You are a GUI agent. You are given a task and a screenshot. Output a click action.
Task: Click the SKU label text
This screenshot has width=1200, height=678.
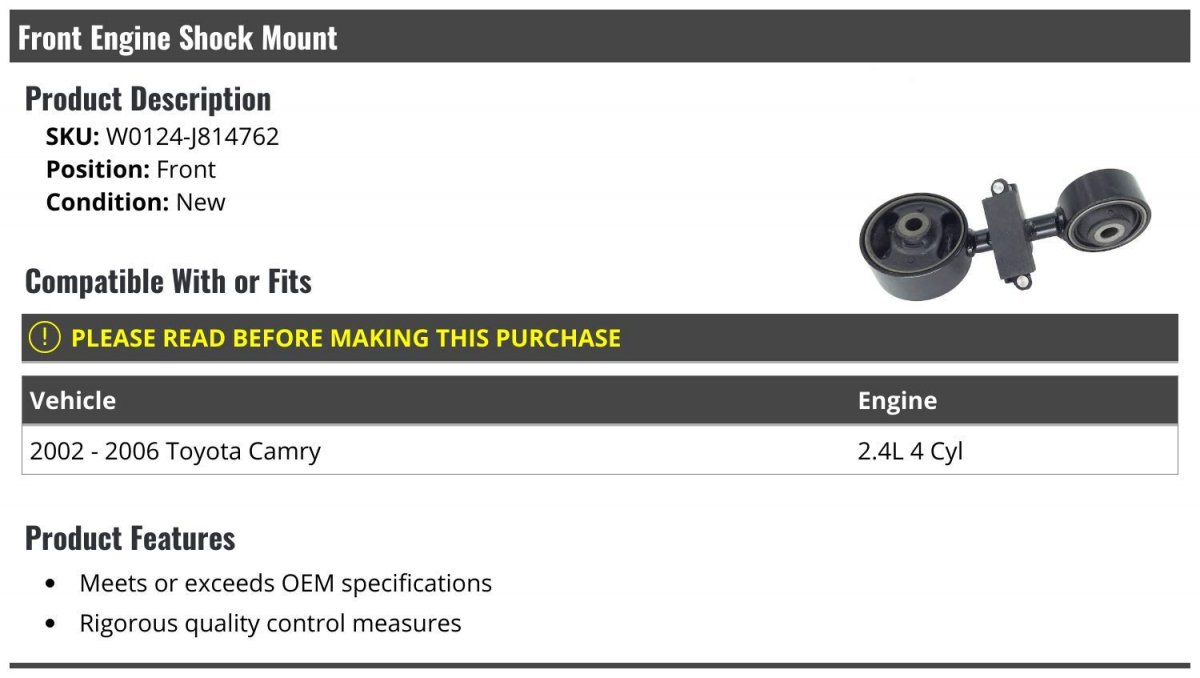[72, 137]
